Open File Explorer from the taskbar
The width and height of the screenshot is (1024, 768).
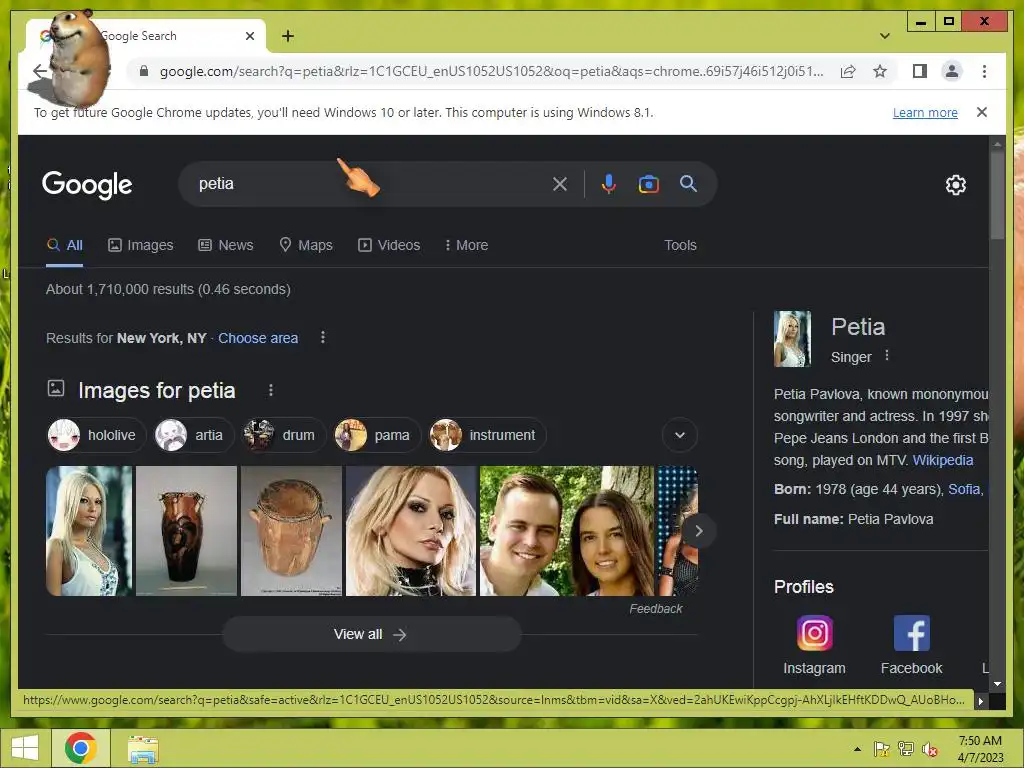point(143,749)
